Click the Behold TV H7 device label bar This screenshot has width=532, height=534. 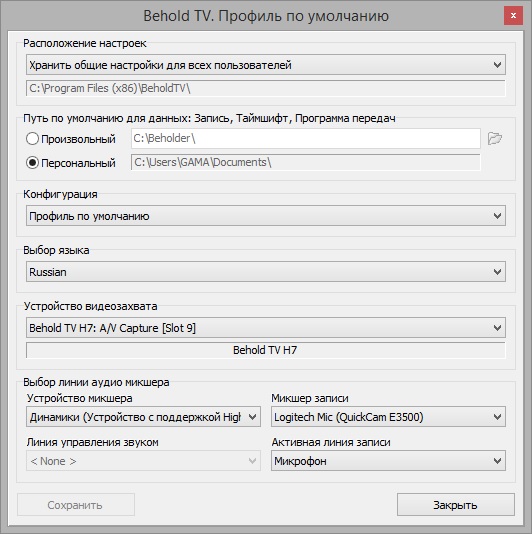pos(266,350)
